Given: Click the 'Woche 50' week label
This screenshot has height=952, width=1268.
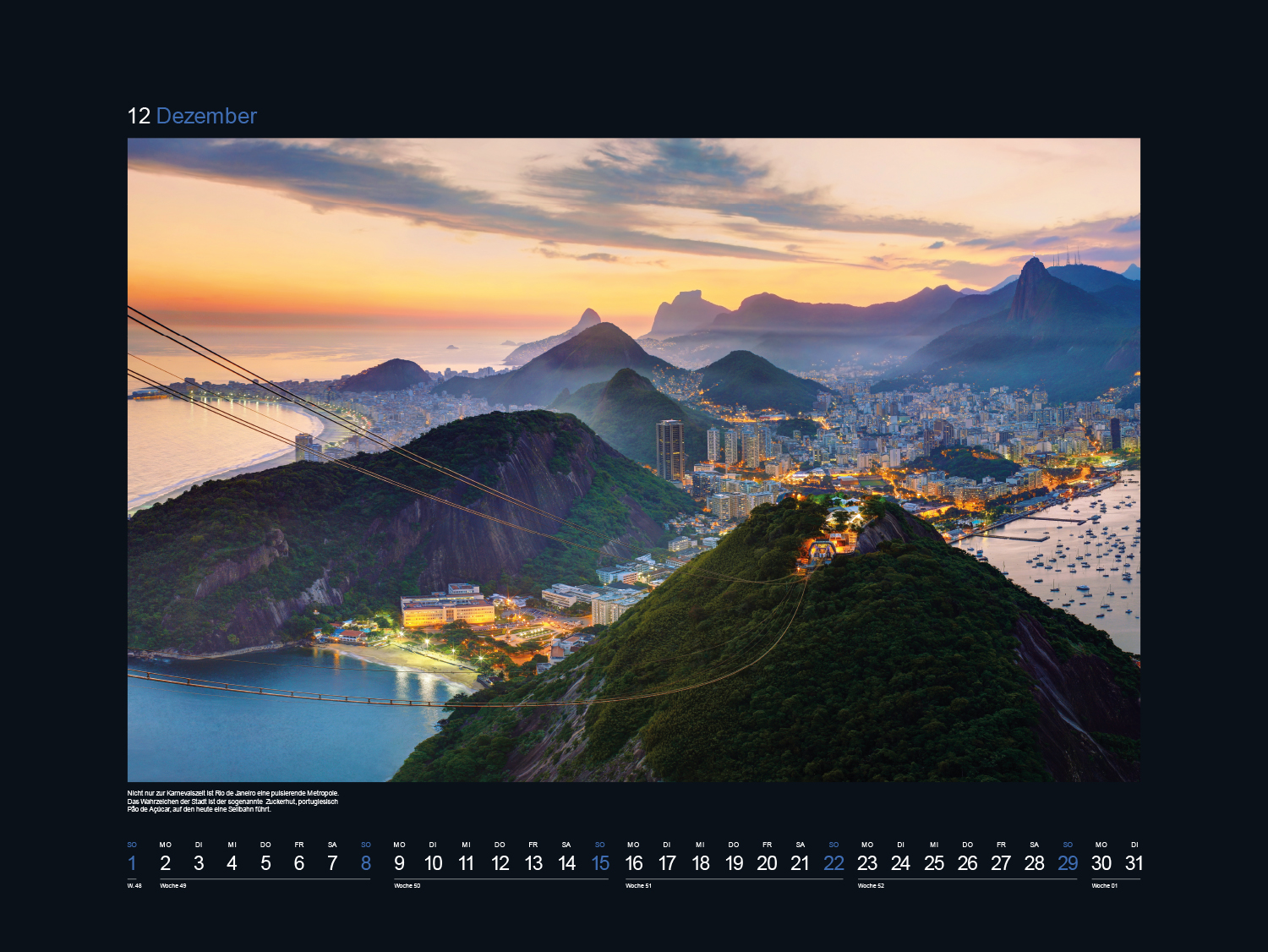Looking at the screenshot, I should click(407, 886).
